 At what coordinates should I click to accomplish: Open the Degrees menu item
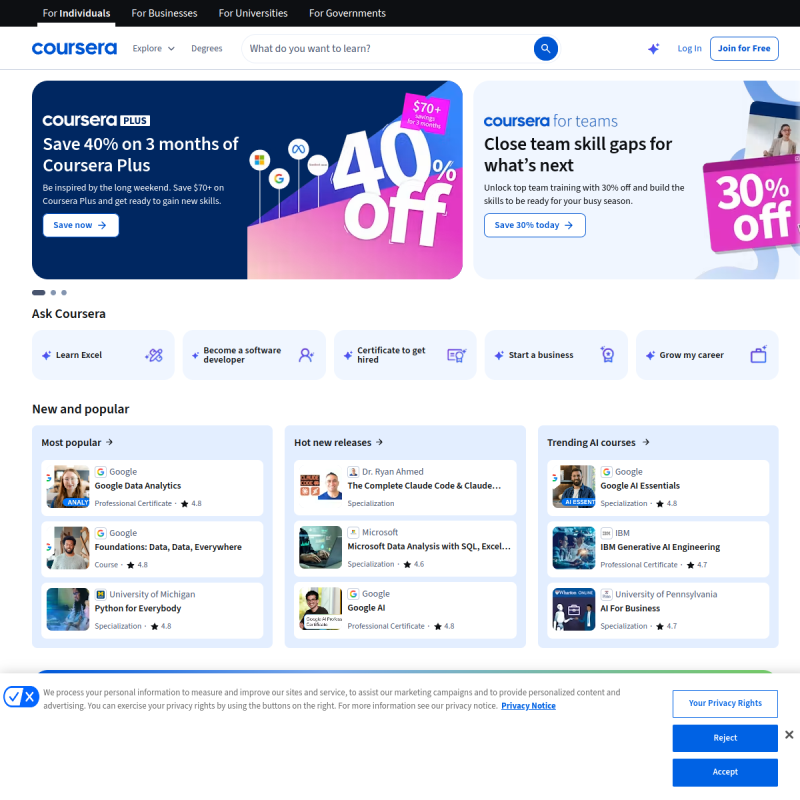[x=207, y=48]
